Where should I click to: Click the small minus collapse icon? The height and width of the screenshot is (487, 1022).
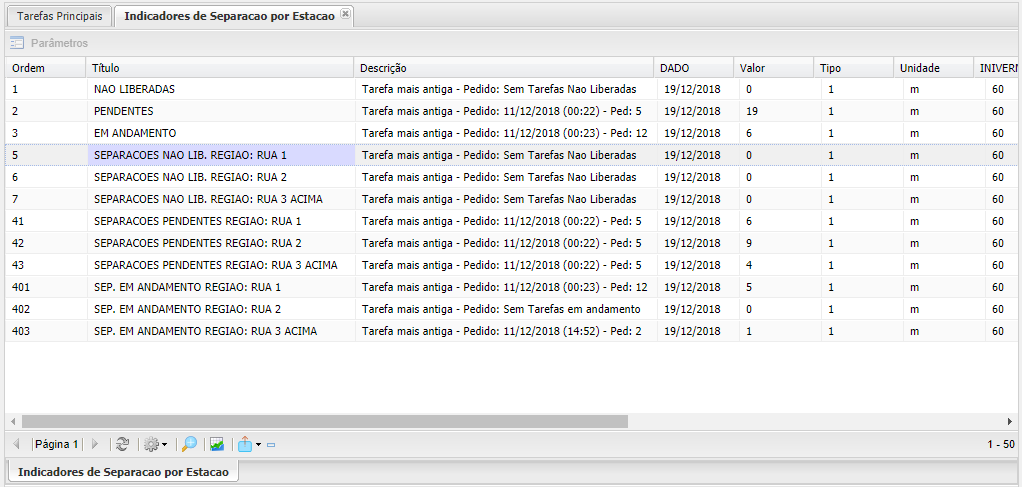pyautogui.click(x=271, y=445)
